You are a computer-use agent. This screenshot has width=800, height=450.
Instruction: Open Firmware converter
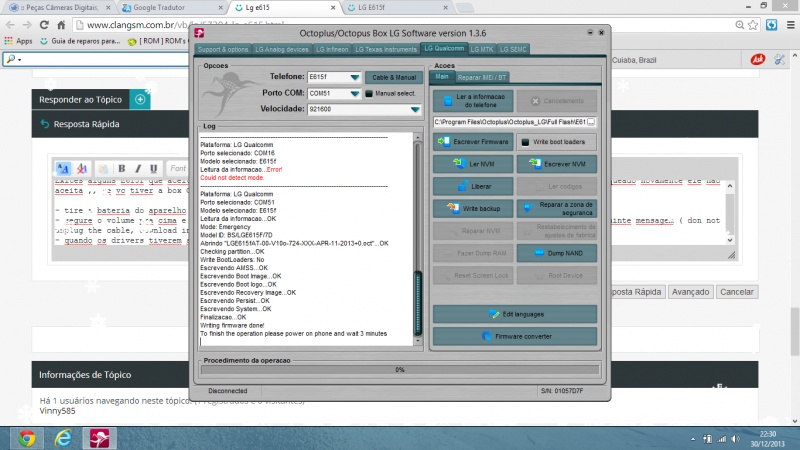coord(515,337)
